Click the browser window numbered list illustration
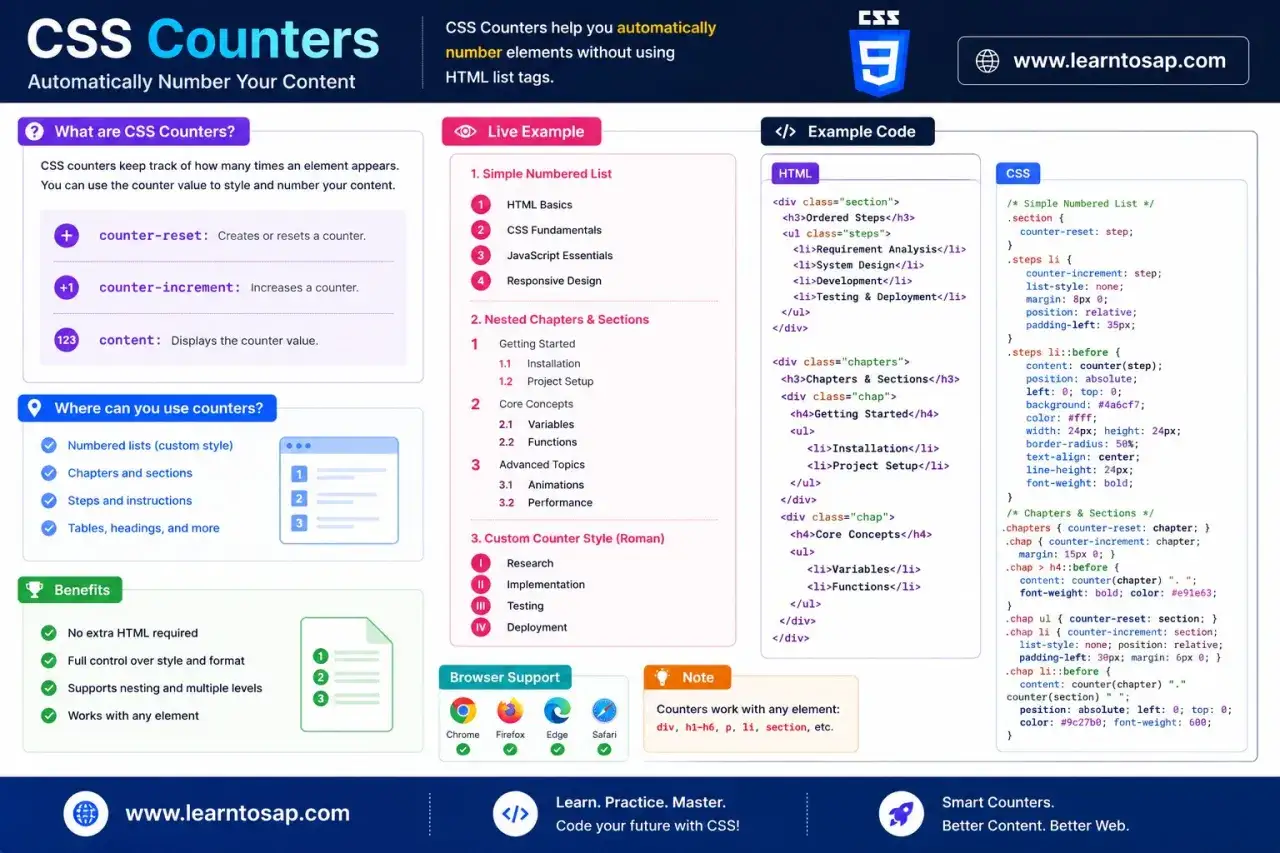Viewport: 1280px width, 853px height. 339,490
